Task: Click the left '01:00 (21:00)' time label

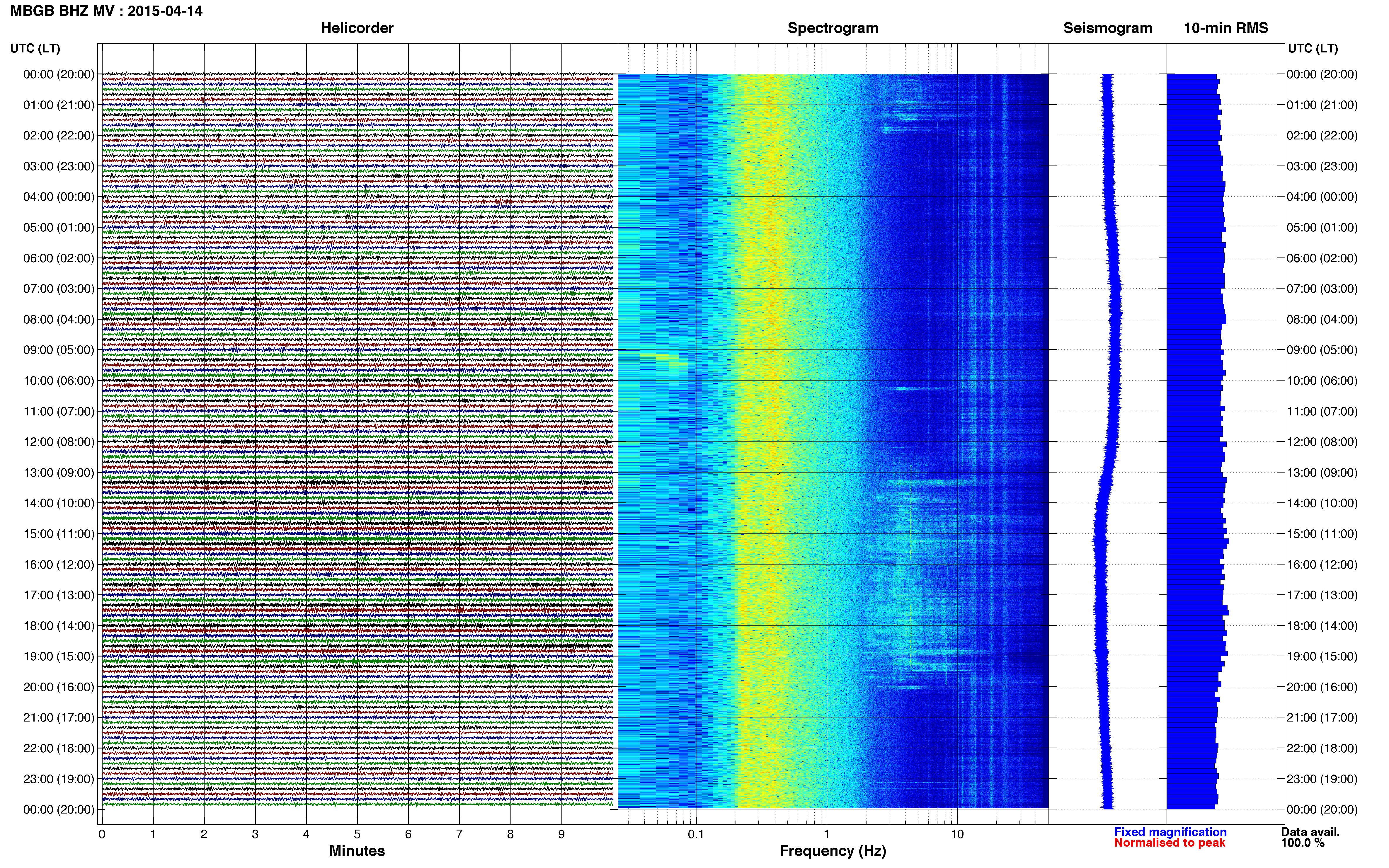Action: pos(59,105)
